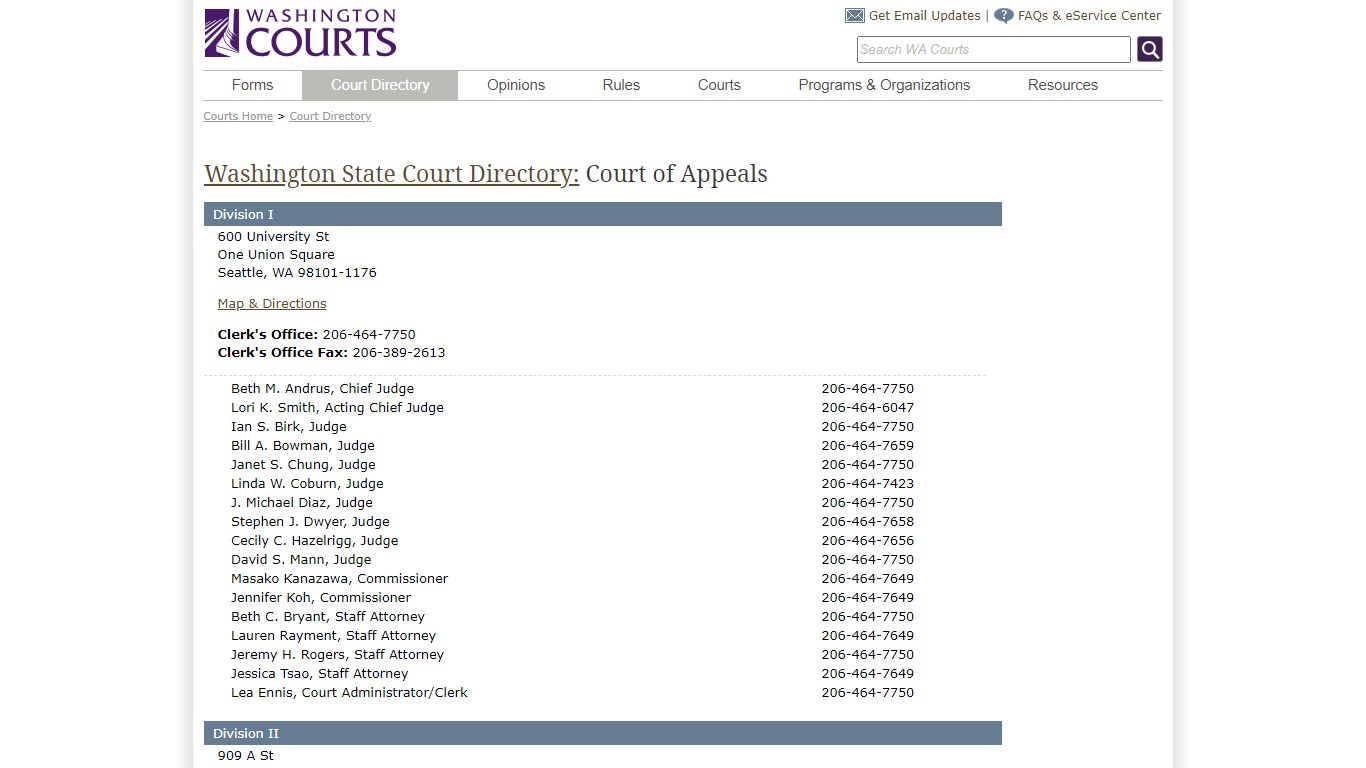Image resolution: width=1366 pixels, height=768 pixels.
Task: Go to Courts Home breadcrumb
Action: pos(238,116)
